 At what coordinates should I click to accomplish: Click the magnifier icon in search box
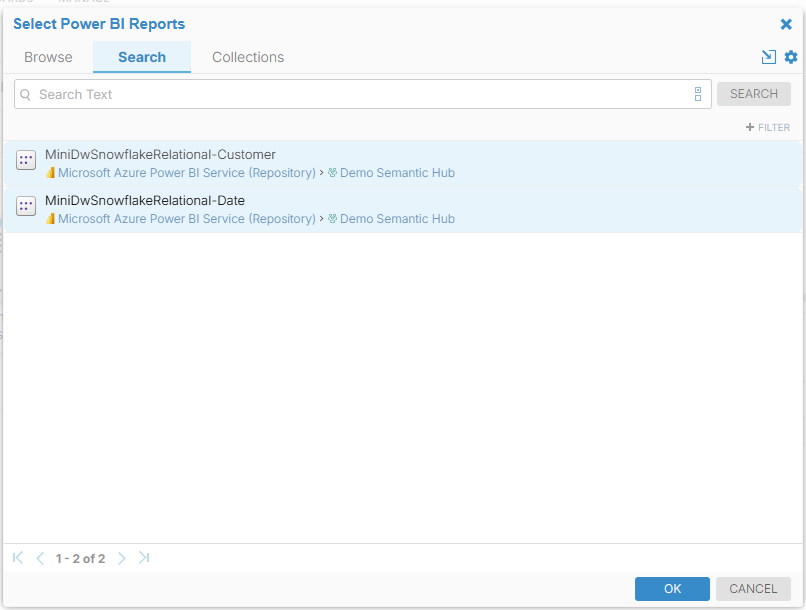click(26, 95)
